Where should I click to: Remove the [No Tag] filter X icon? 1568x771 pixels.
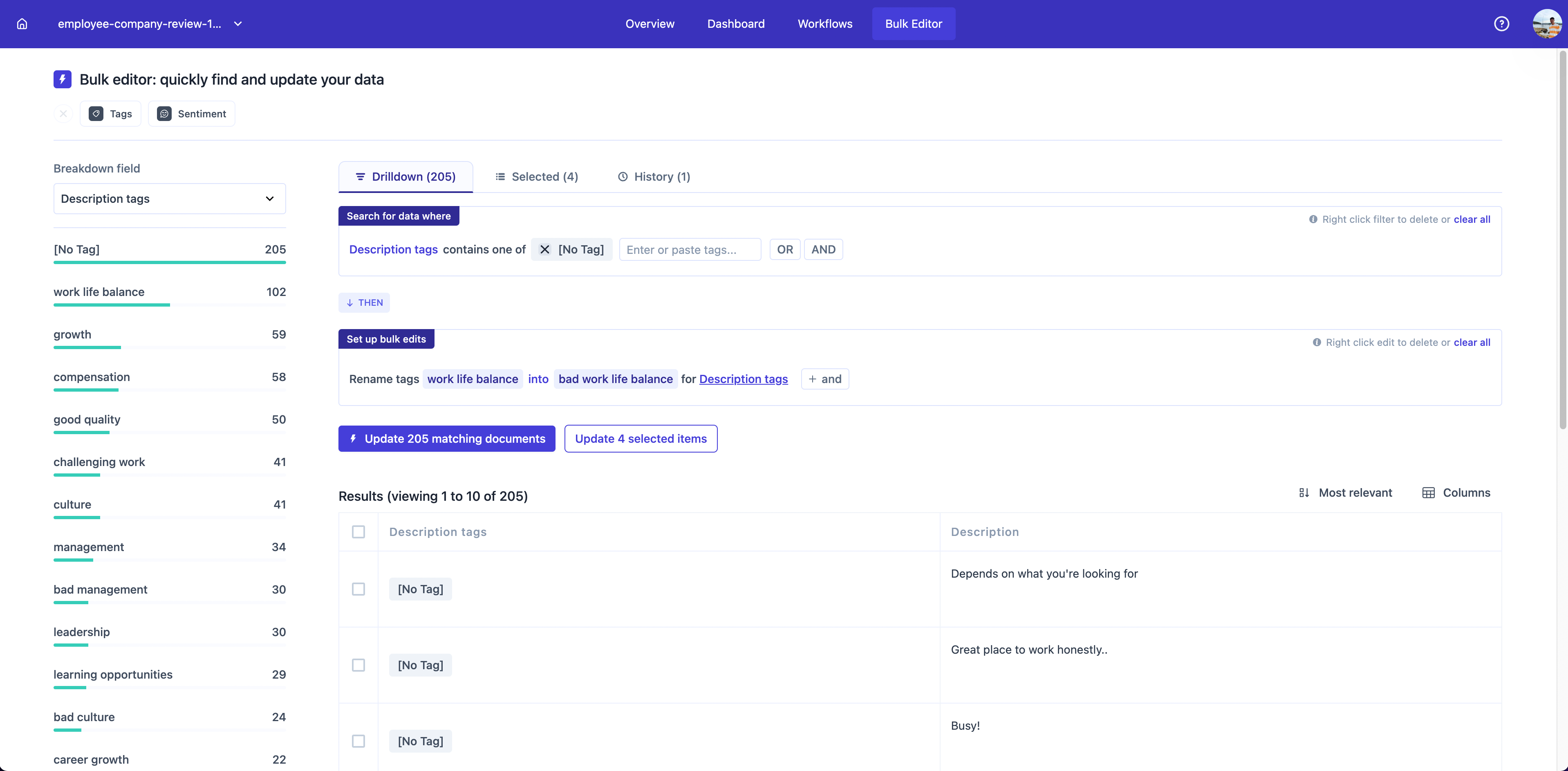tap(545, 249)
